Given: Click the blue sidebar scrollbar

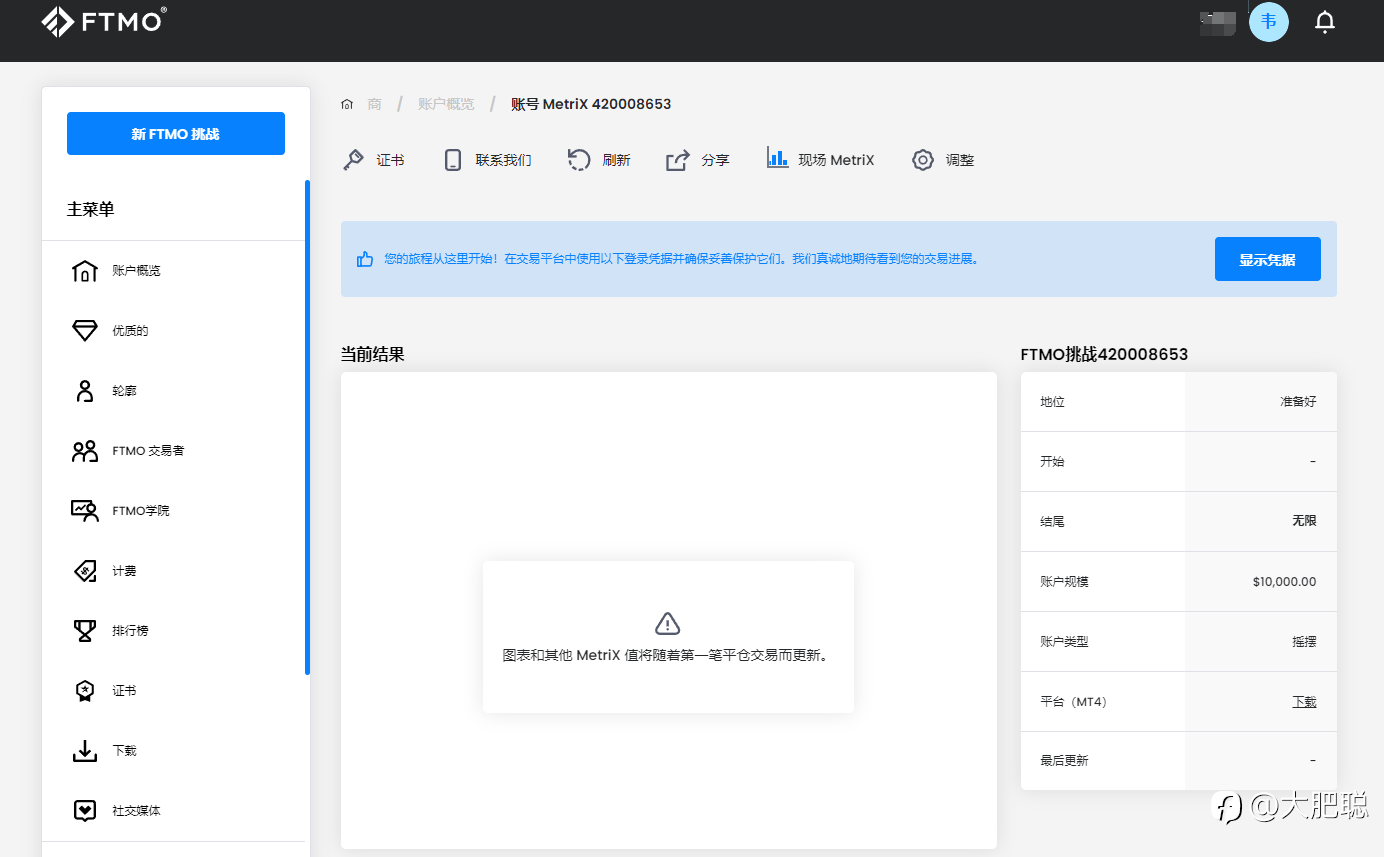Looking at the screenshot, I should click(307, 428).
